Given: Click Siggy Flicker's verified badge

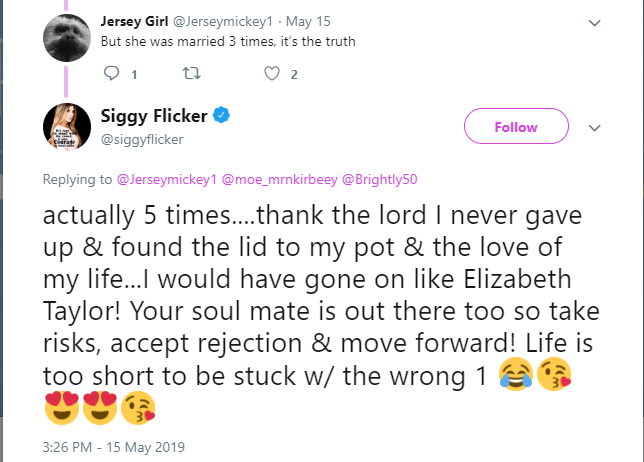Looking at the screenshot, I should [x=218, y=115].
